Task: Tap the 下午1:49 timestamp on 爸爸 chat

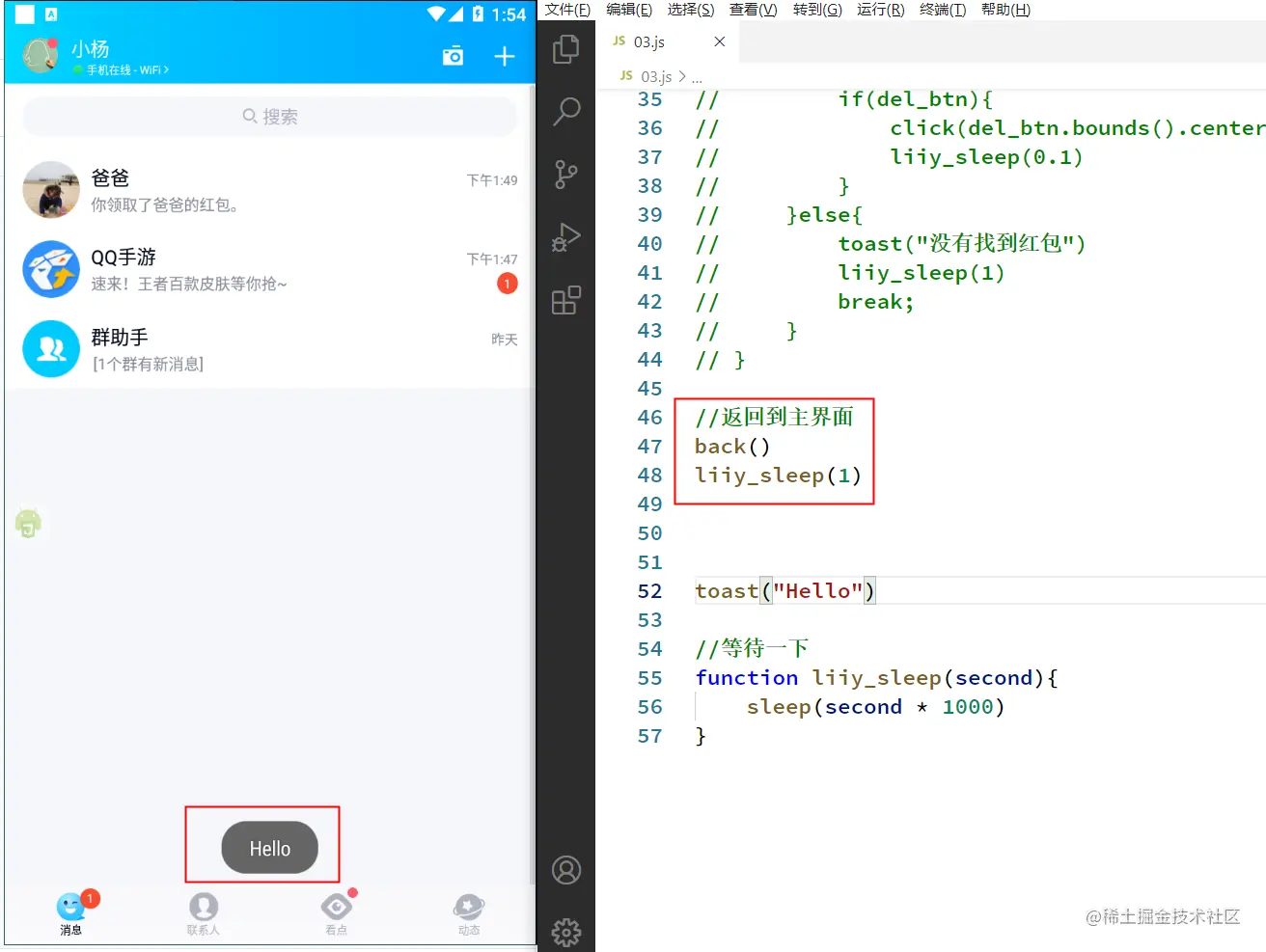Action: coord(492,180)
